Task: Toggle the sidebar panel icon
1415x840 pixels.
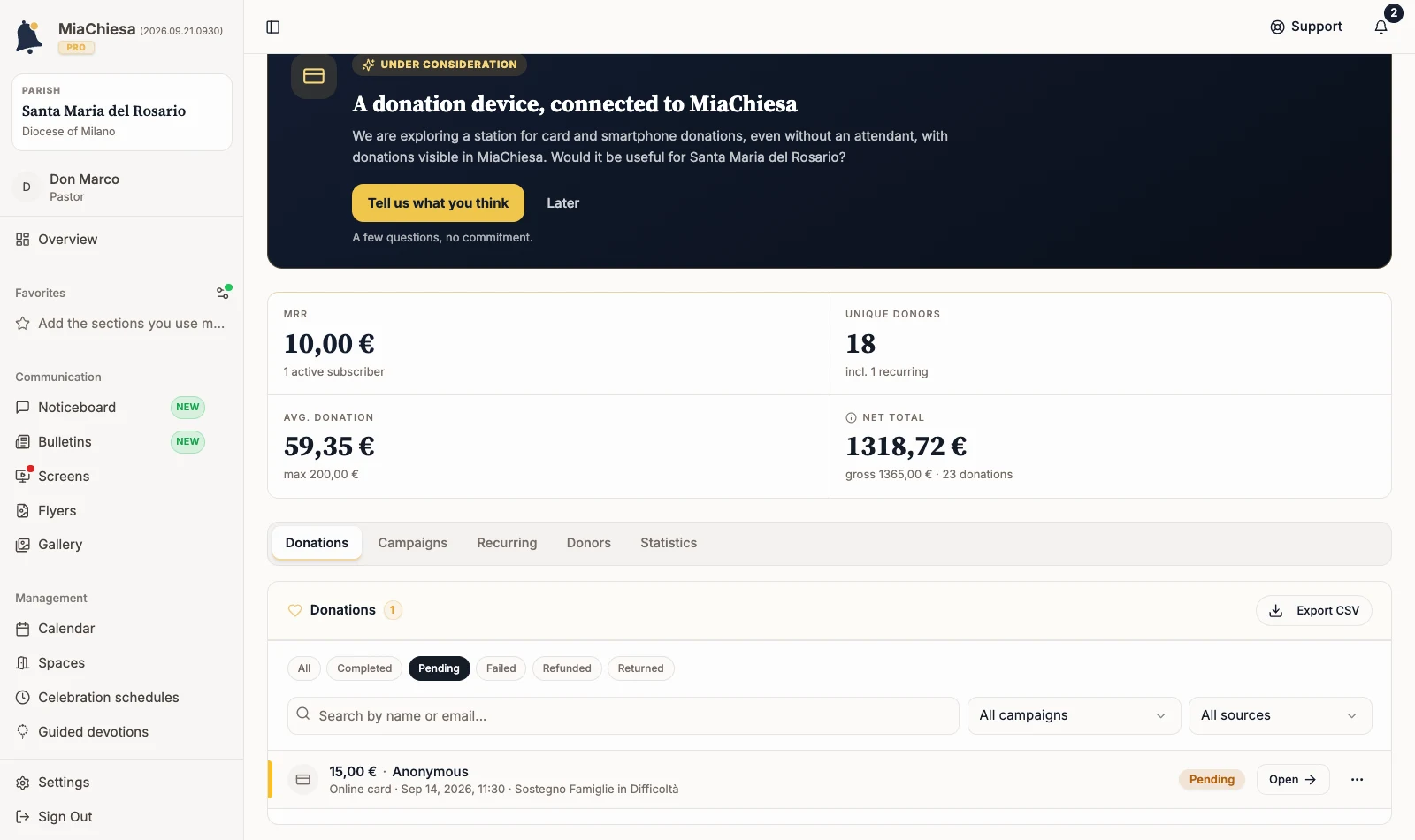Action: point(273,27)
